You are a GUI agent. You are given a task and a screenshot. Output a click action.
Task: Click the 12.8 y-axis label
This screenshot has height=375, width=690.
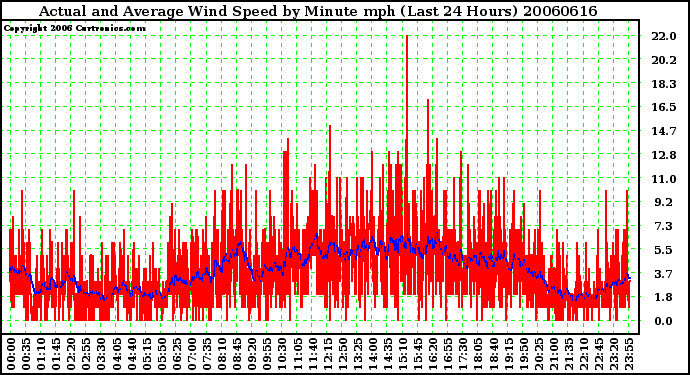pyautogui.click(x=664, y=155)
